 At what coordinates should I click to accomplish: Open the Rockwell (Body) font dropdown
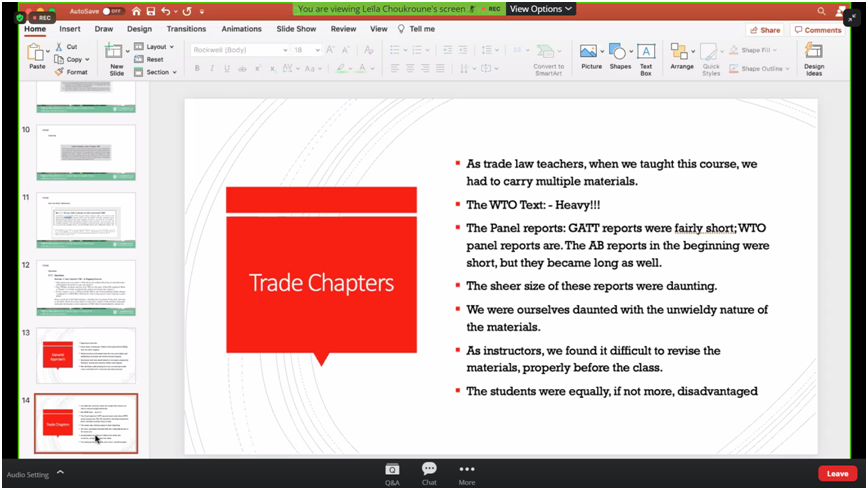(x=240, y=49)
